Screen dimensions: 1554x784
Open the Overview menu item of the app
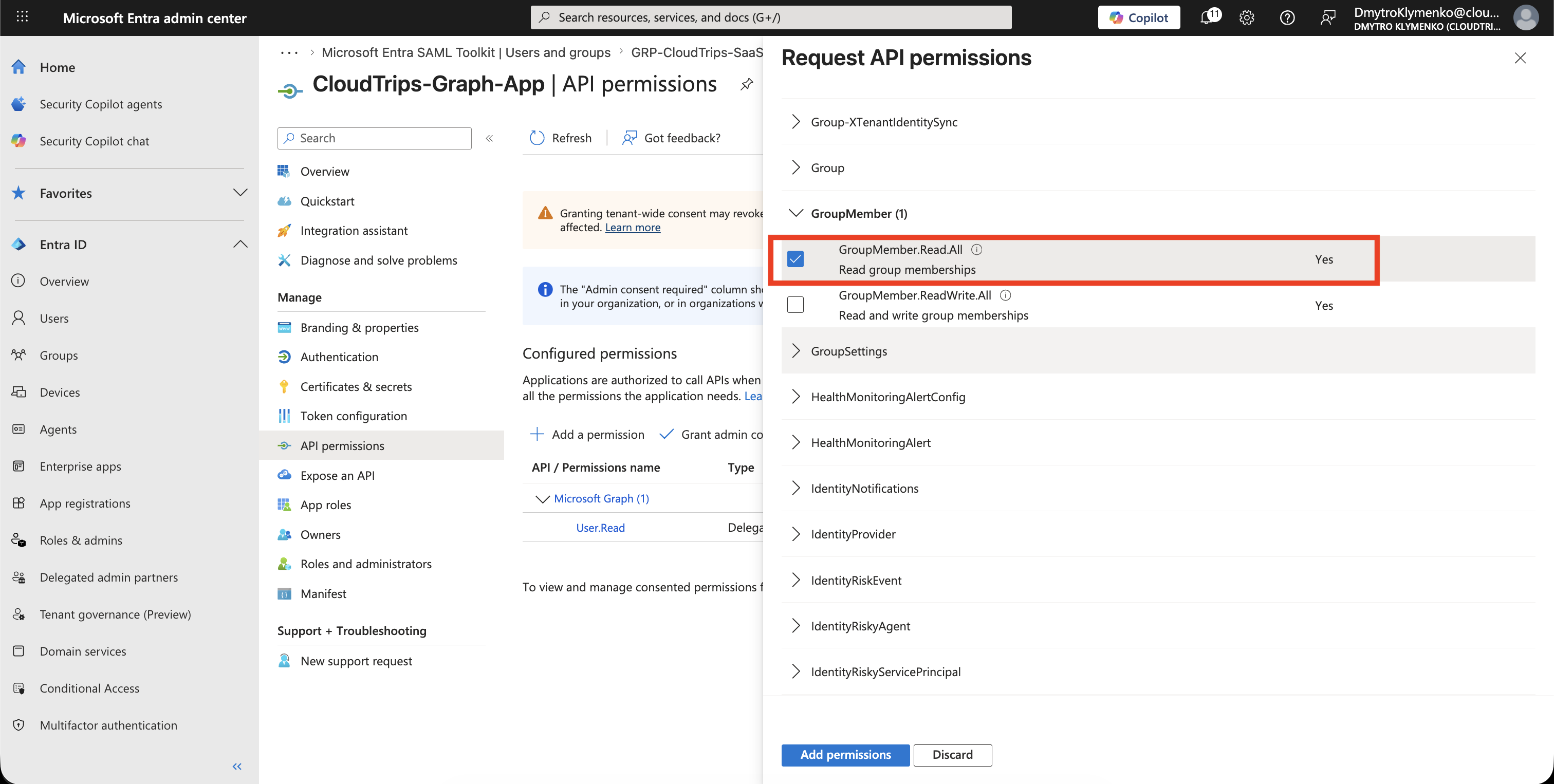pos(325,171)
